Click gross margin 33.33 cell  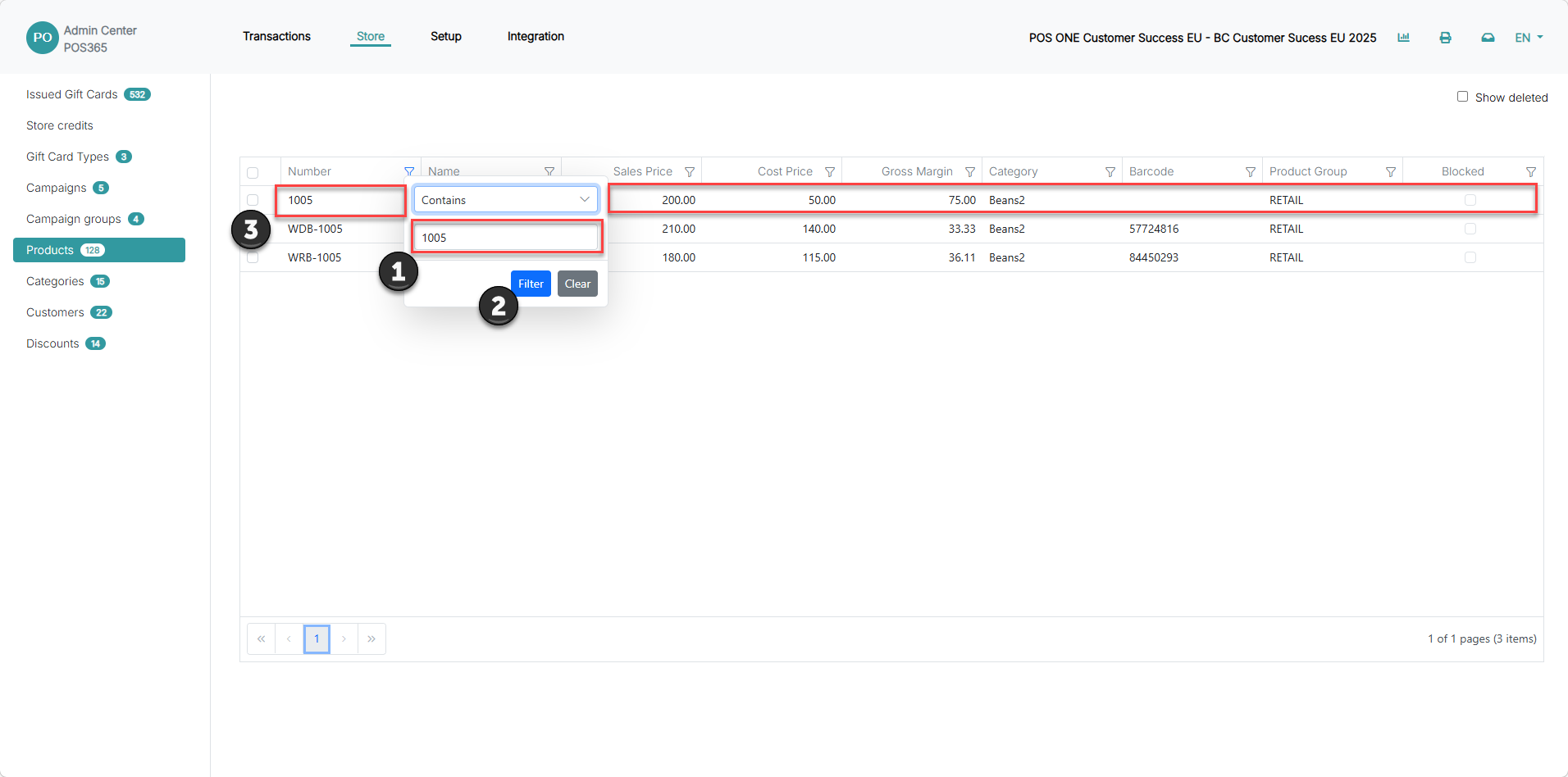click(962, 229)
